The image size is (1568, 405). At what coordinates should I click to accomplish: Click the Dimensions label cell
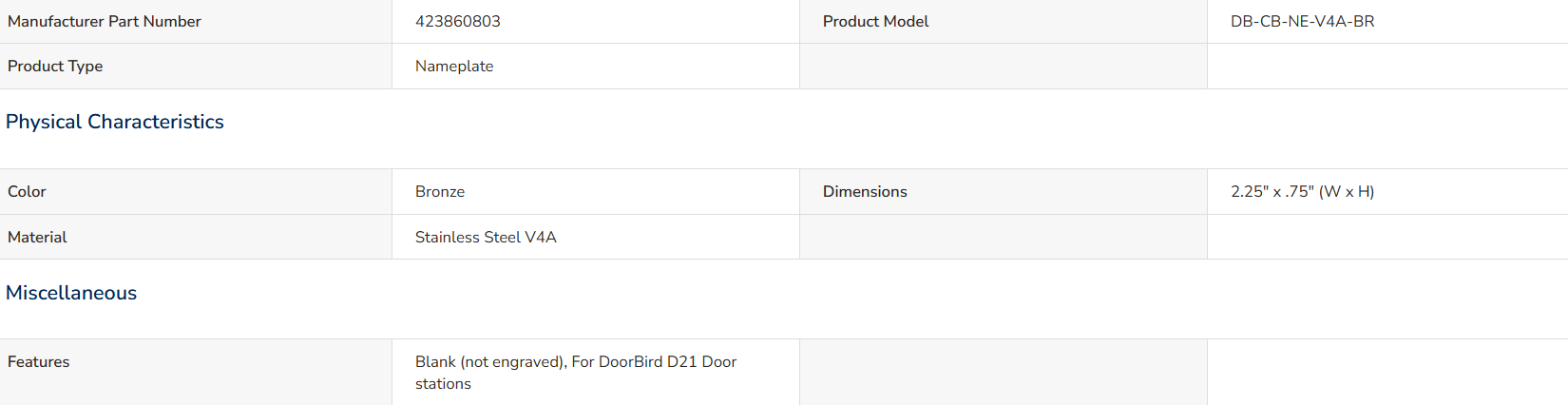point(1004,191)
